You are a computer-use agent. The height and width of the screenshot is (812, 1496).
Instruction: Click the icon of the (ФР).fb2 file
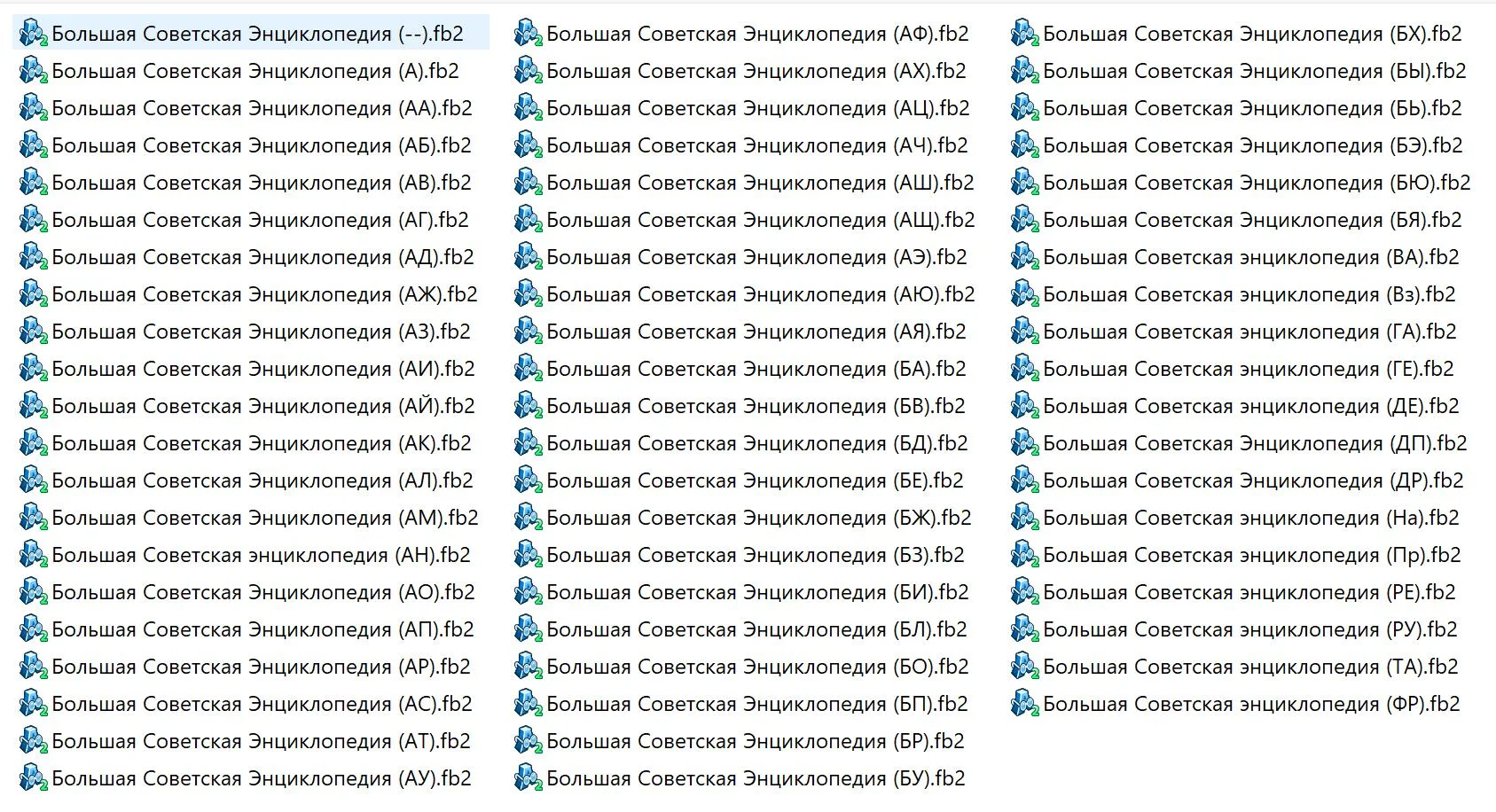(1024, 704)
